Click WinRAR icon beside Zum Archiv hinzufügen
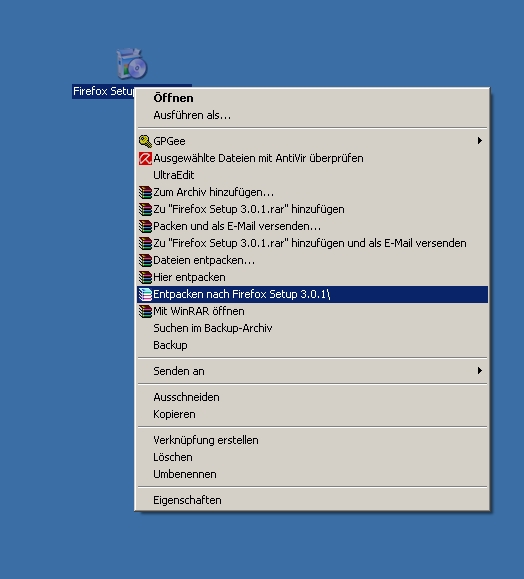Viewport: 524px width, 579px height. (145, 192)
